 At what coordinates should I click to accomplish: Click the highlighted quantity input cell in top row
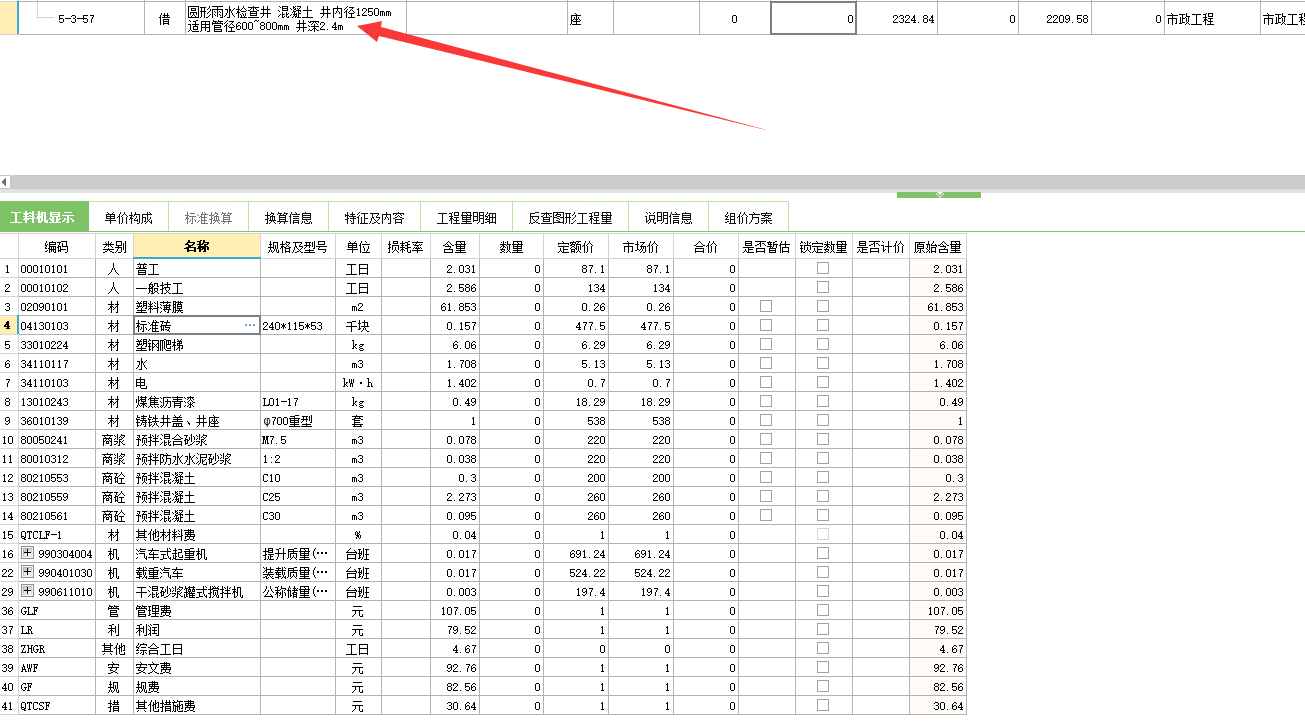pyautogui.click(x=813, y=19)
